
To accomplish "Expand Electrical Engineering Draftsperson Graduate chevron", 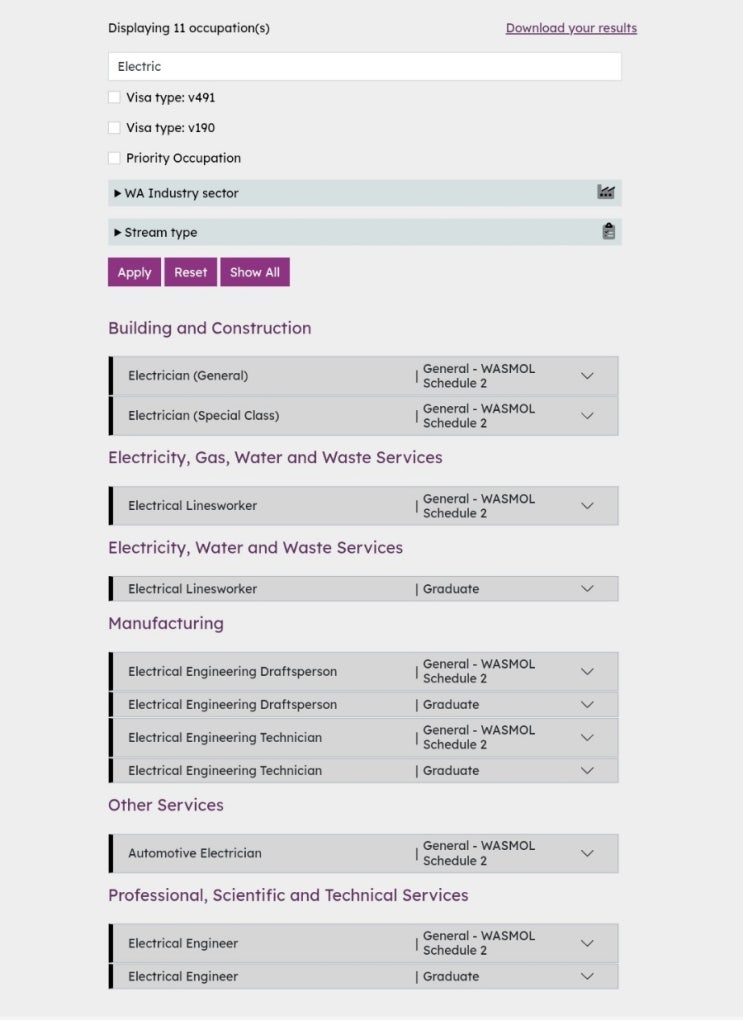I will click(x=587, y=705).
